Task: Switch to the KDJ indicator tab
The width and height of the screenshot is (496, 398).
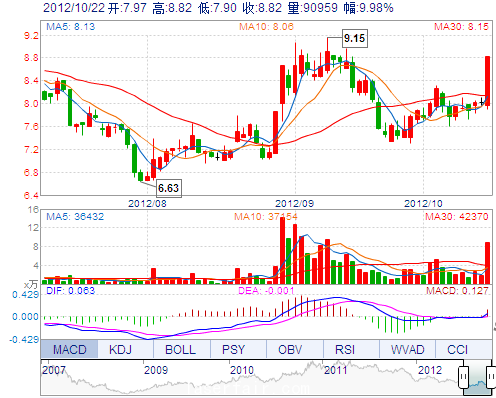Action: point(126,349)
